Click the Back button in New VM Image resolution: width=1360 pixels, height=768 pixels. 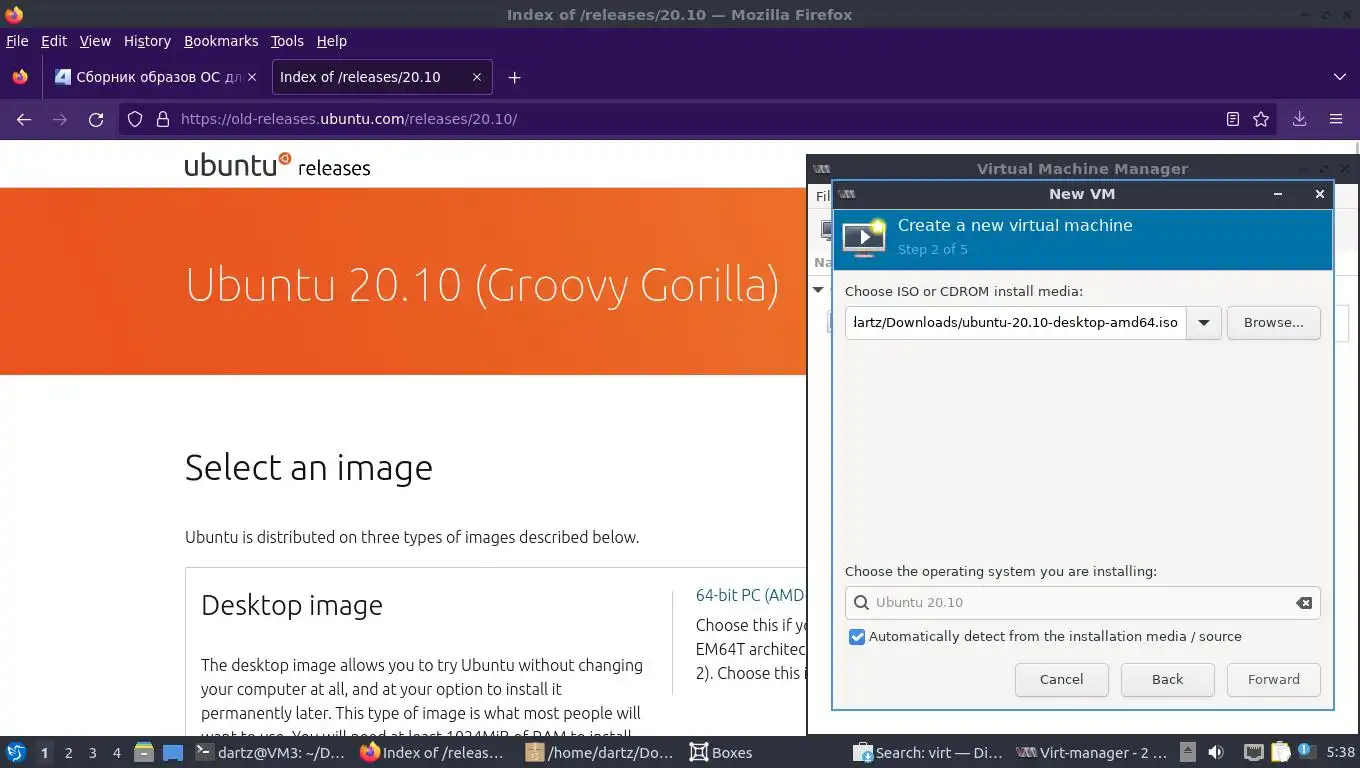[1167, 680]
